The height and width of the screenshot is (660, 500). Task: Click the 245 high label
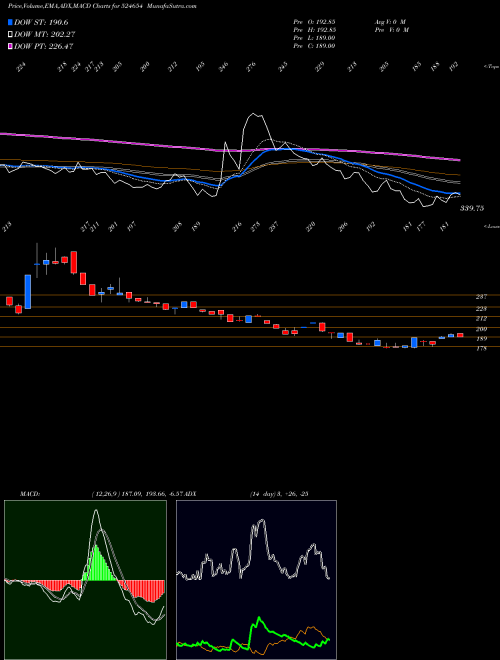pos(283,67)
